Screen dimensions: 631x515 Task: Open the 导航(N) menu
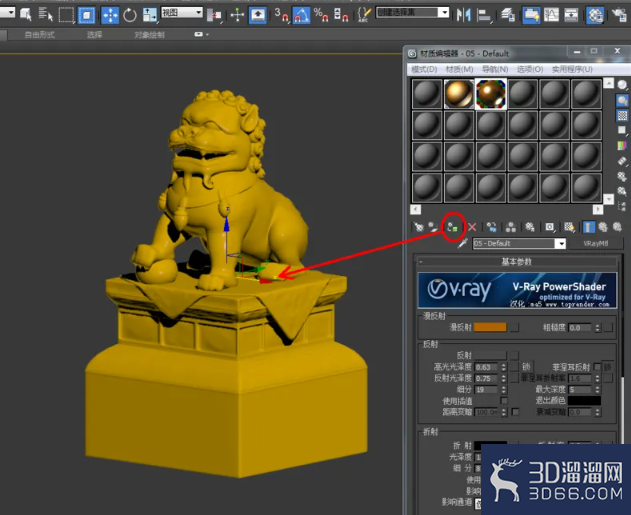click(x=495, y=69)
